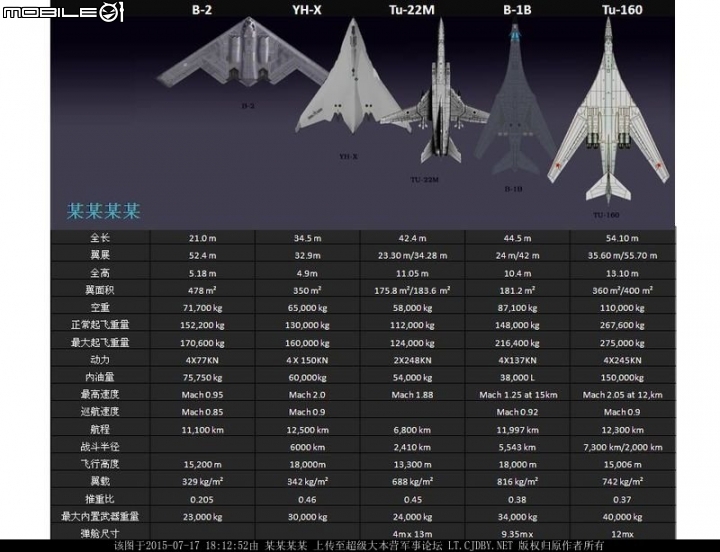Click the 巡航速度 row label
This screenshot has width=720, height=552.
100,411
